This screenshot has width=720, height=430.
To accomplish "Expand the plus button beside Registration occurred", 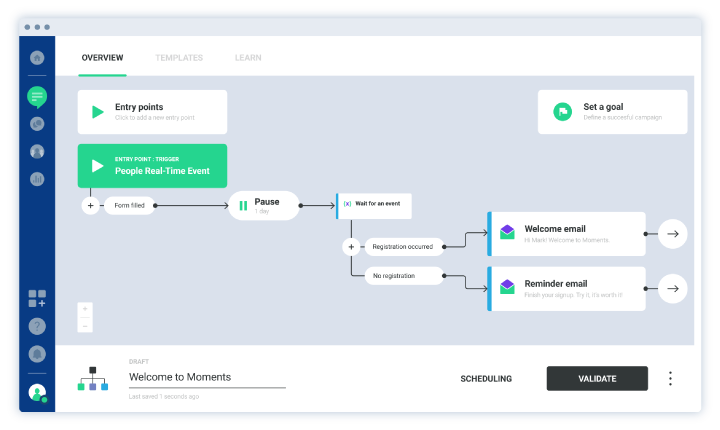I will pyautogui.click(x=350, y=246).
